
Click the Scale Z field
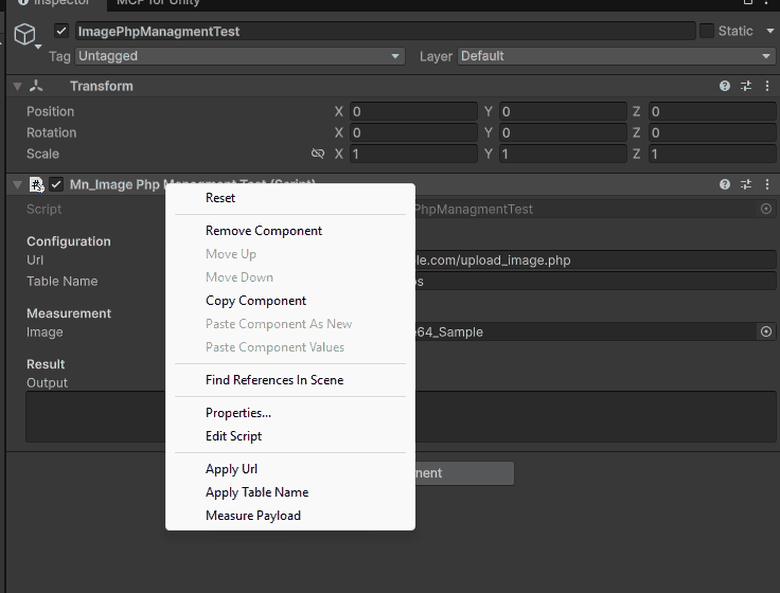point(713,154)
